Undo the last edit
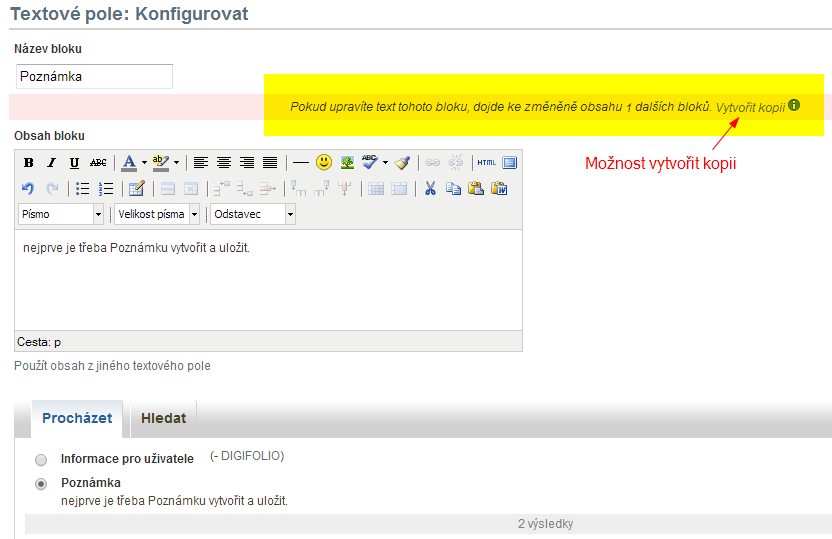Viewport: 832px width, 539px height. (28, 188)
